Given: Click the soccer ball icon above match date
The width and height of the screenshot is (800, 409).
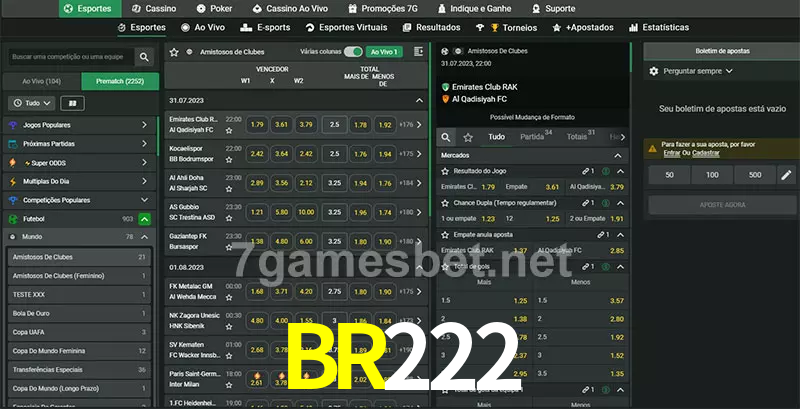Looking at the screenshot, I should point(444,52).
